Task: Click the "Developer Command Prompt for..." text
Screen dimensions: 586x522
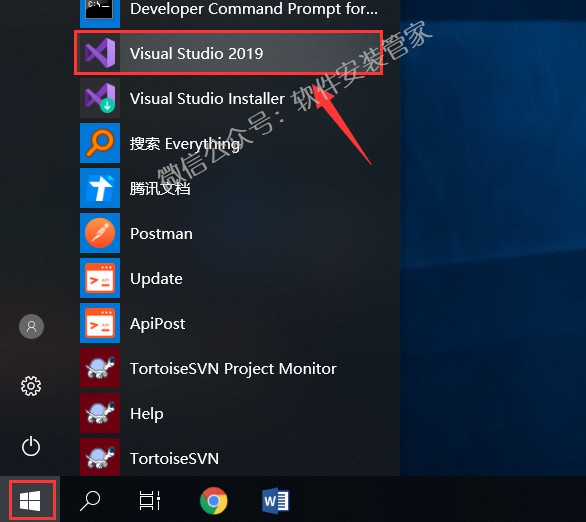Action: point(254,9)
